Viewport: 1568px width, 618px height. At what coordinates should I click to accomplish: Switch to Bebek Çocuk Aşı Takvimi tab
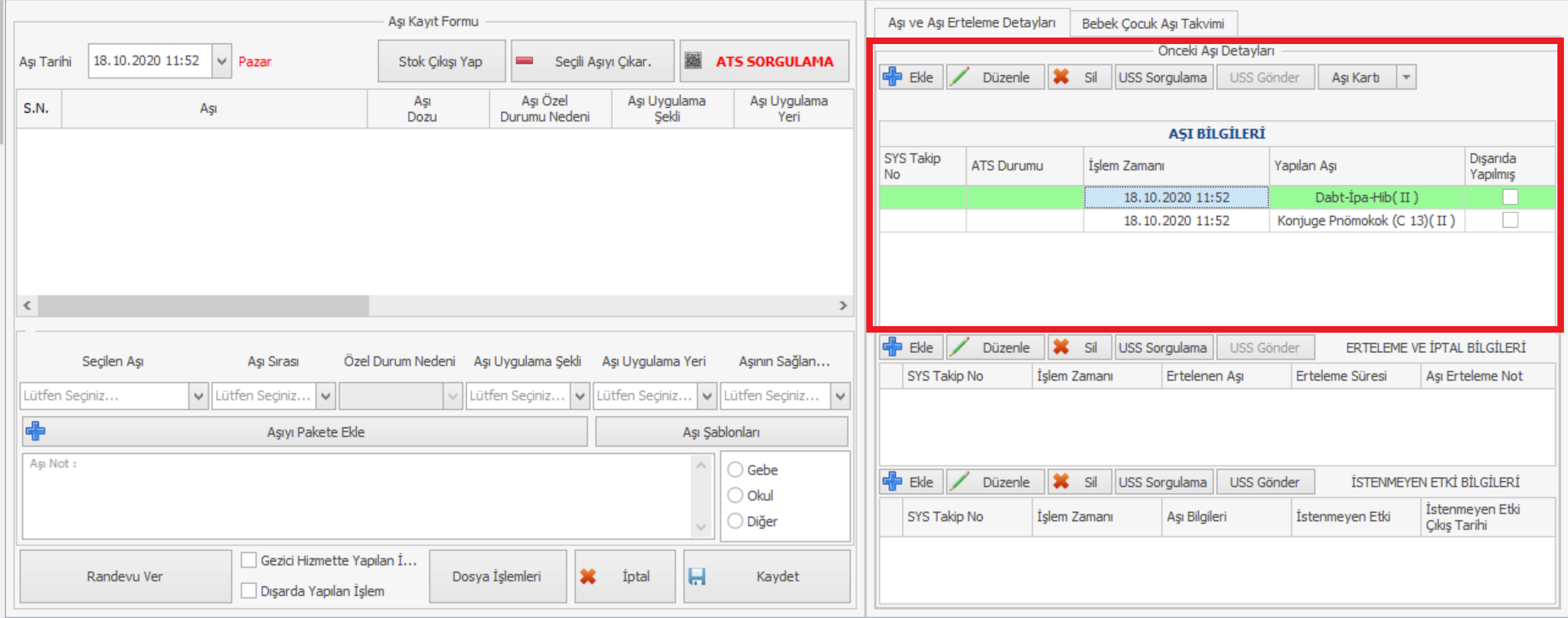click(x=1152, y=24)
